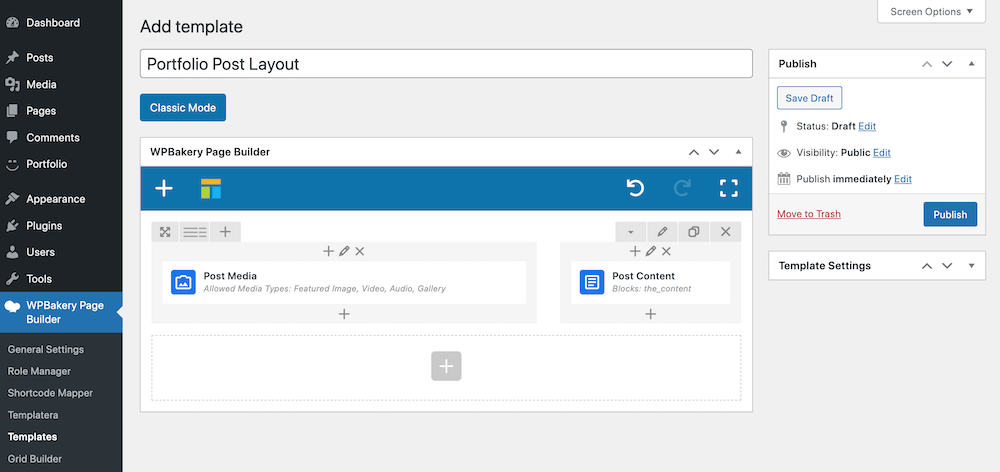Append element plus below Post Content

click(x=651, y=314)
